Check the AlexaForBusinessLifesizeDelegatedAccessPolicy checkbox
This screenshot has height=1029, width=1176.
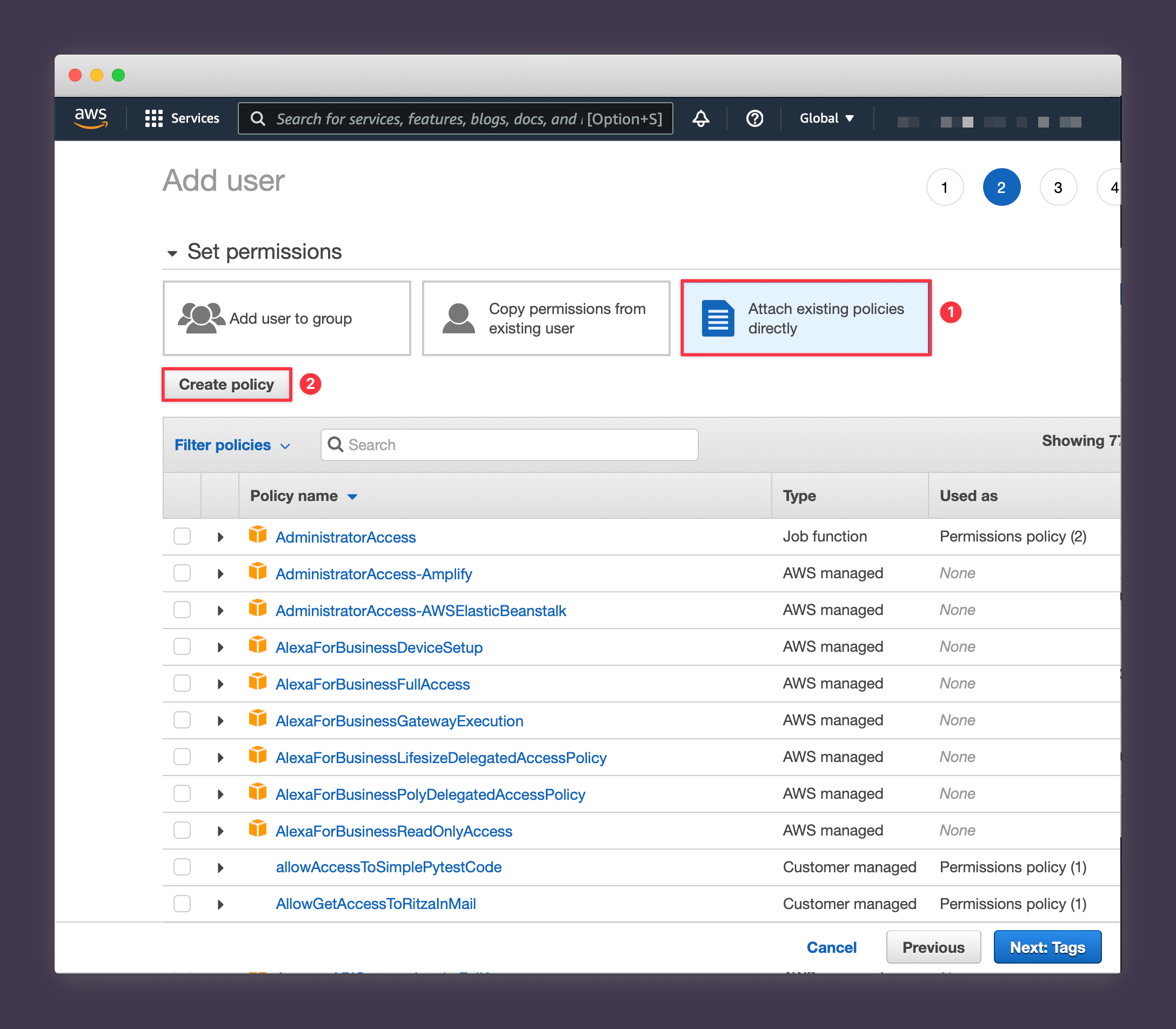(x=182, y=757)
